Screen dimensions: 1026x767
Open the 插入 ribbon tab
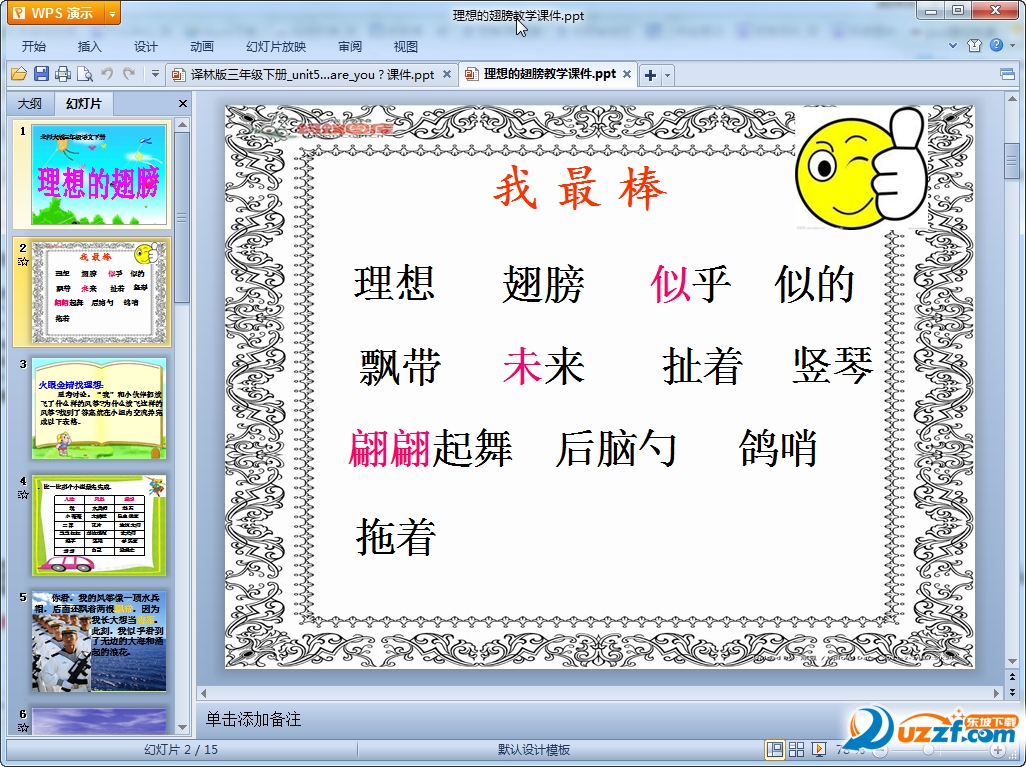[x=90, y=46]
